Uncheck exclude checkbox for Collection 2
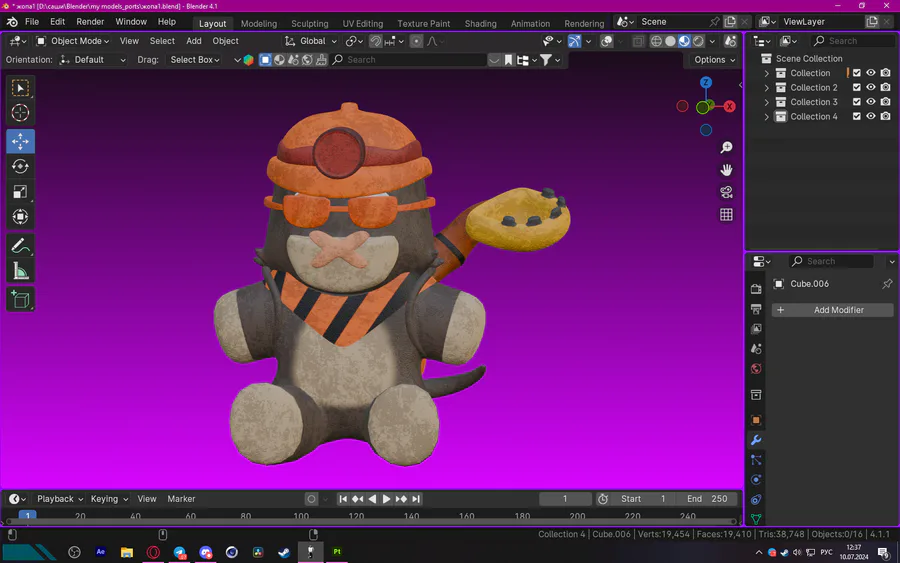The width and height of the screenshot is (900, 563). (x=856, y=87)
